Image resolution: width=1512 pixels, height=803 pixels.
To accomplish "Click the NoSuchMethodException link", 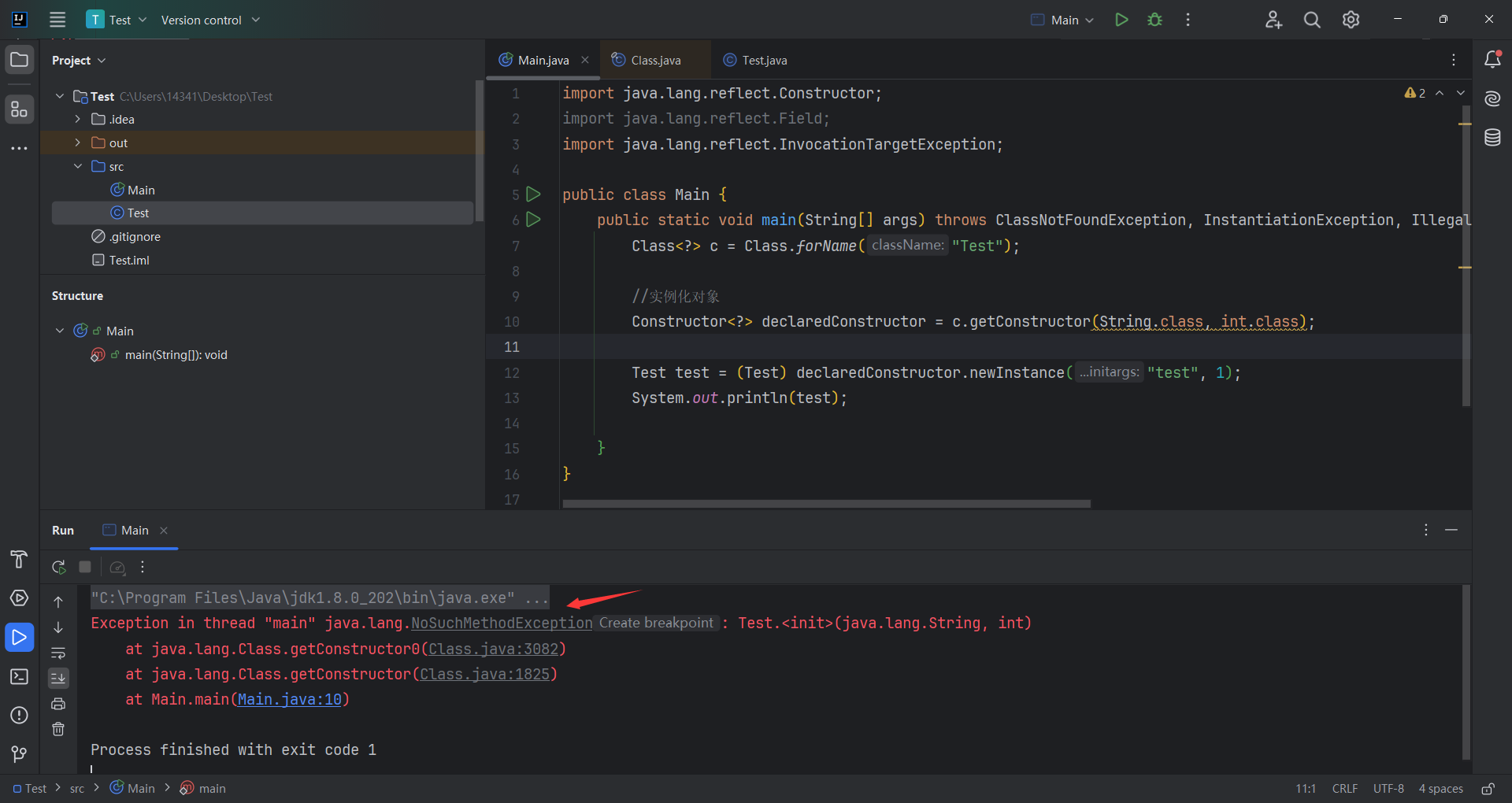I will (x=502, y=623).
